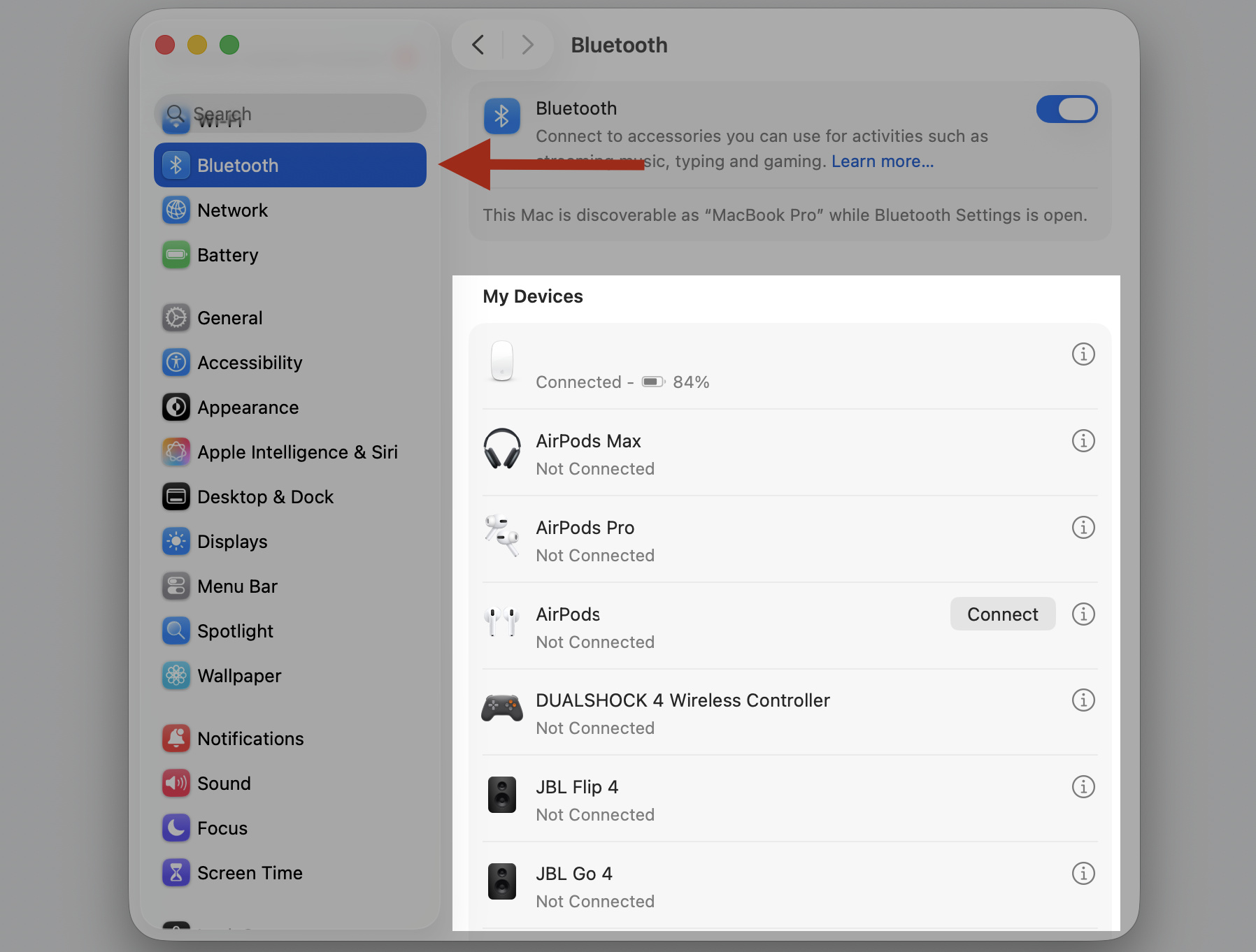Show info for JBL Go 4
The width and height of the screenshot is (1256, 952).
click(x=1083, y=874)
